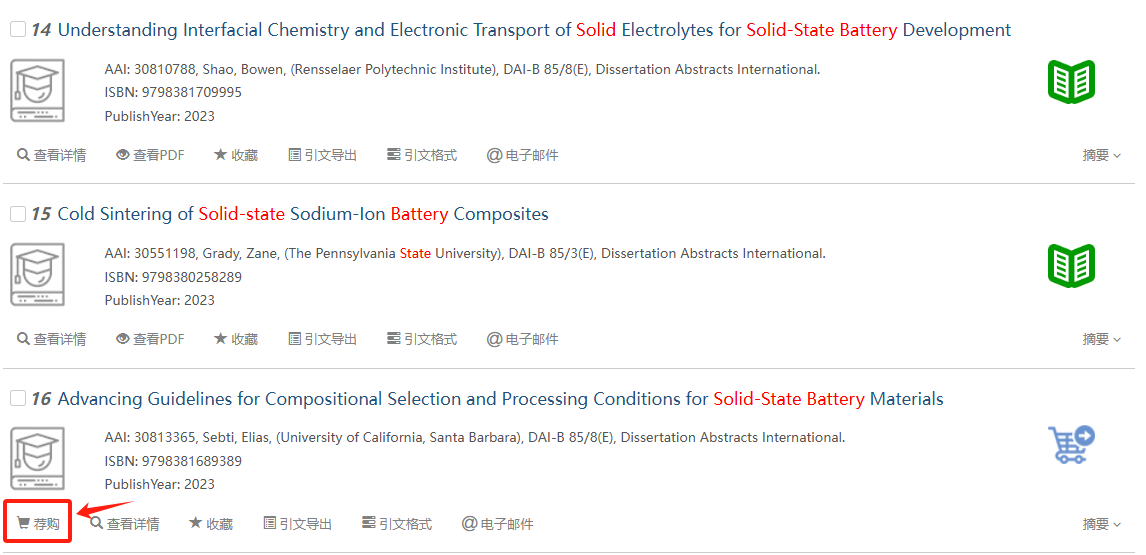Email (电子邮件) record 16
Screen dimensions: 1146x555
[x=497, y=524]
